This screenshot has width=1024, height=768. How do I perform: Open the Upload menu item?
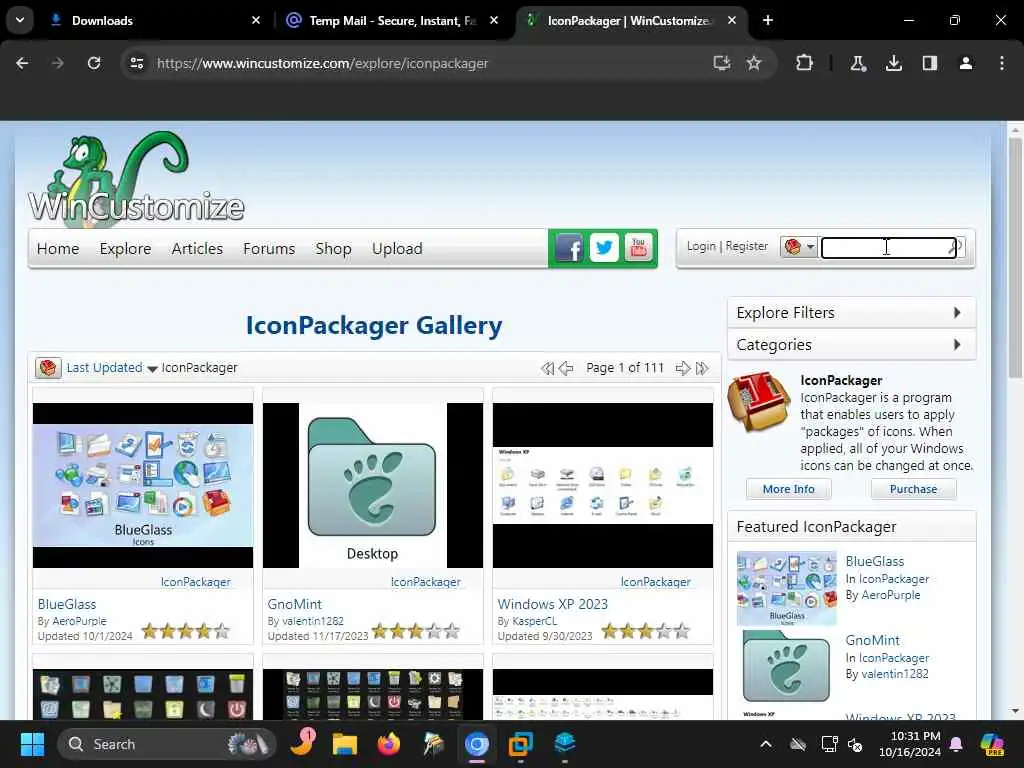tap(397, 248)
